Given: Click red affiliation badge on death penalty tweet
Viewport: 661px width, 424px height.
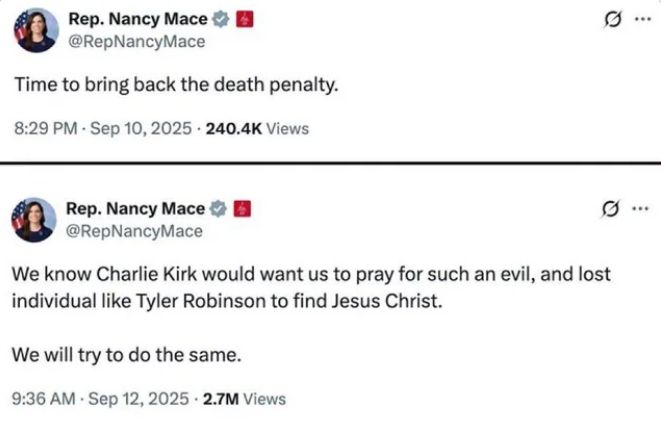Looking at the screenshot, I should 242,19.
